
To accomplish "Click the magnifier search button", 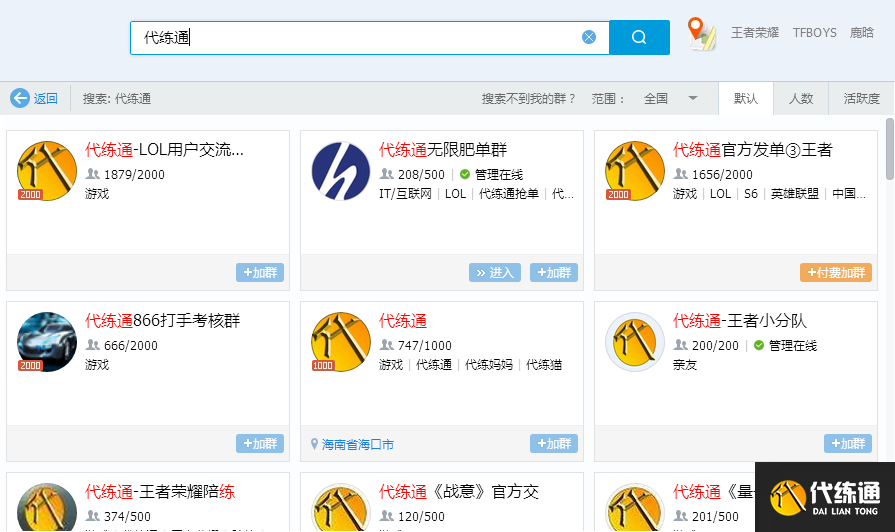I will pyautogui.click(x=638, y=38).
